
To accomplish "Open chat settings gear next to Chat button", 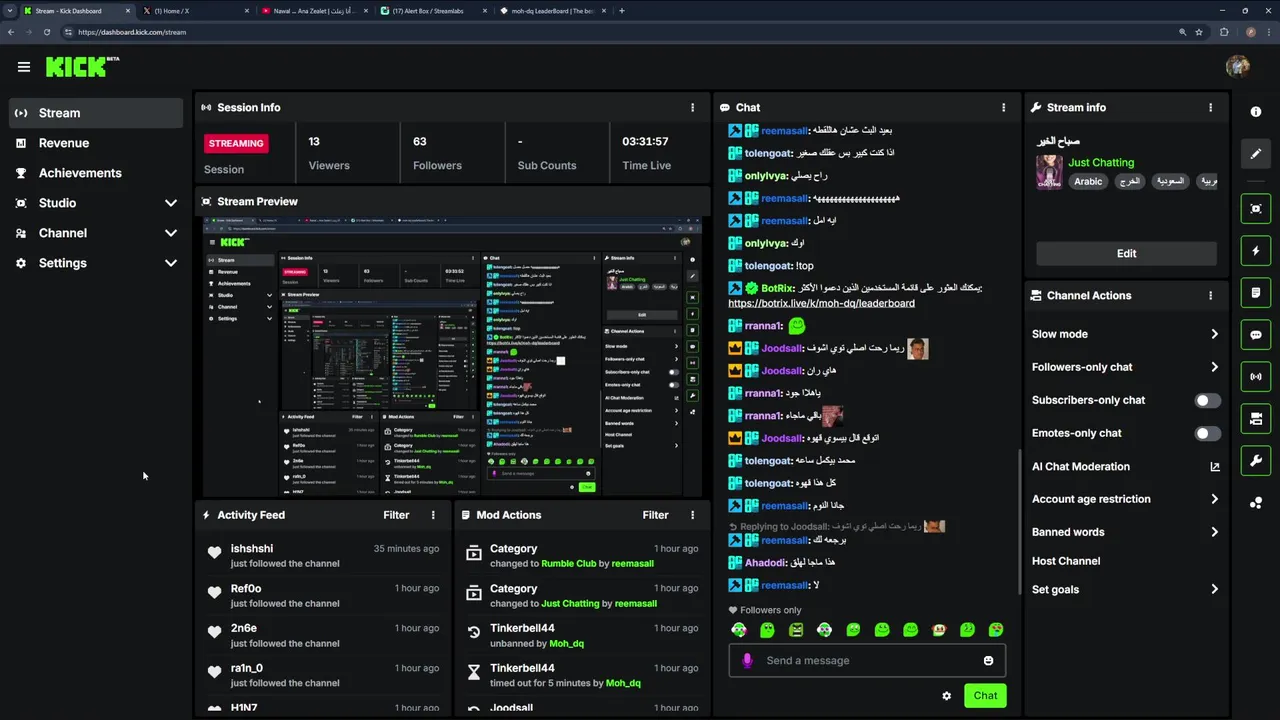I will point(947,696).
